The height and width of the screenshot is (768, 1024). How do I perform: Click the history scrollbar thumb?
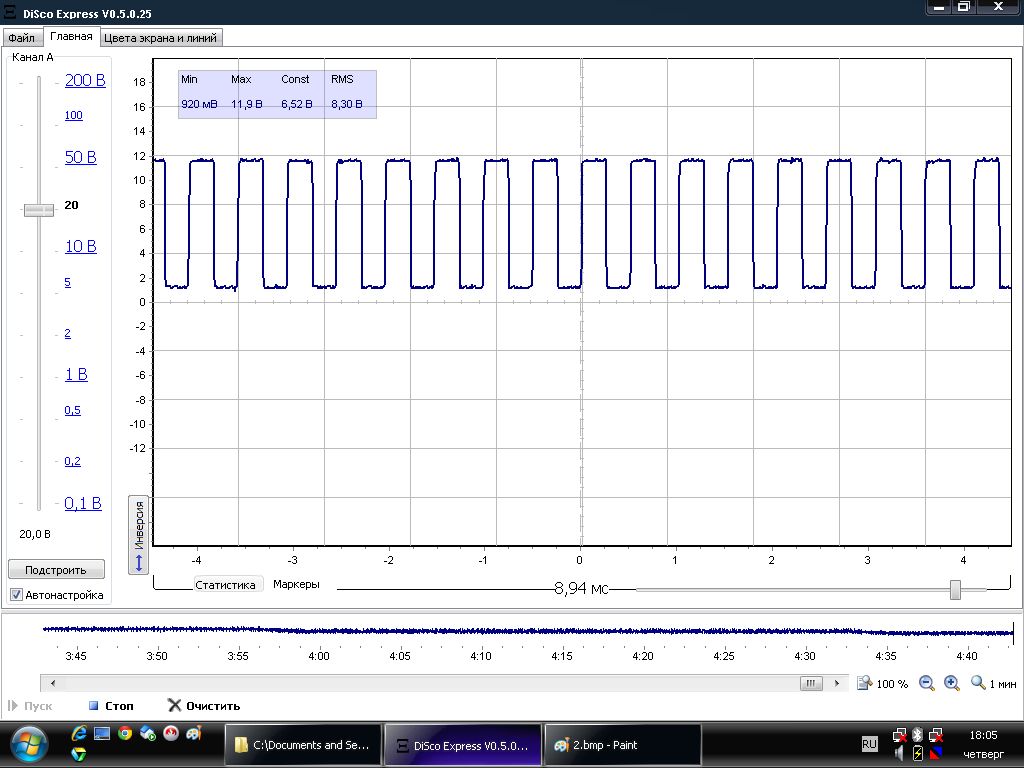(x=810, y=684)
